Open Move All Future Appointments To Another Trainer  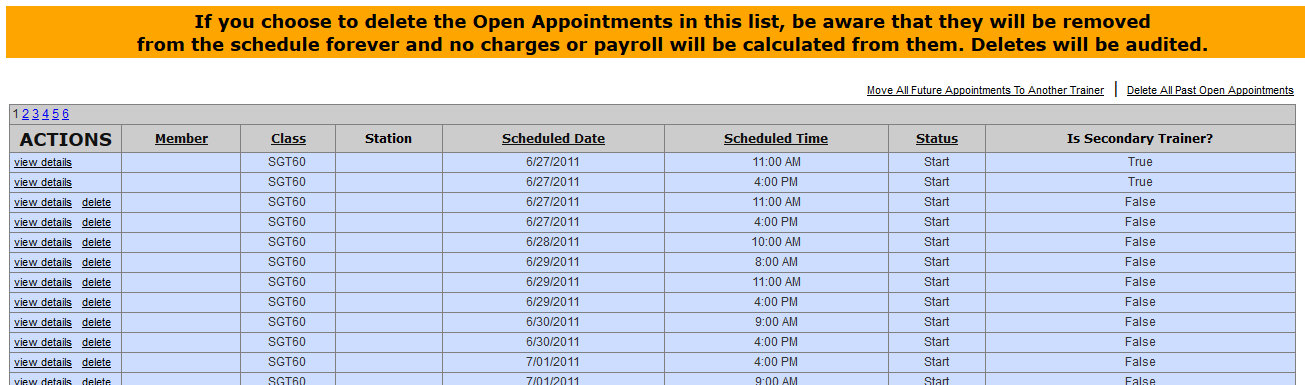coord(985,90)
